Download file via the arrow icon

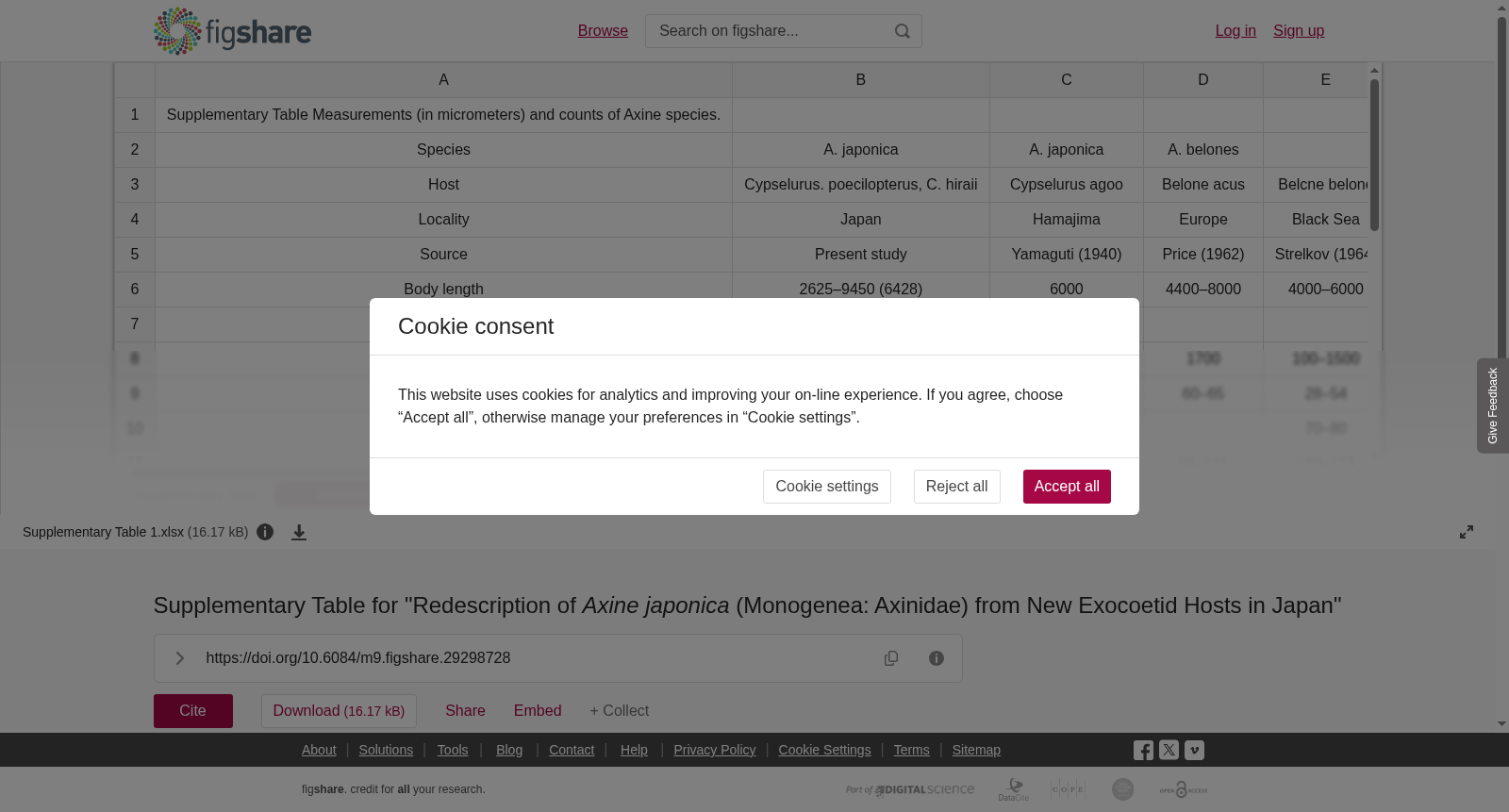pos(299,533)
